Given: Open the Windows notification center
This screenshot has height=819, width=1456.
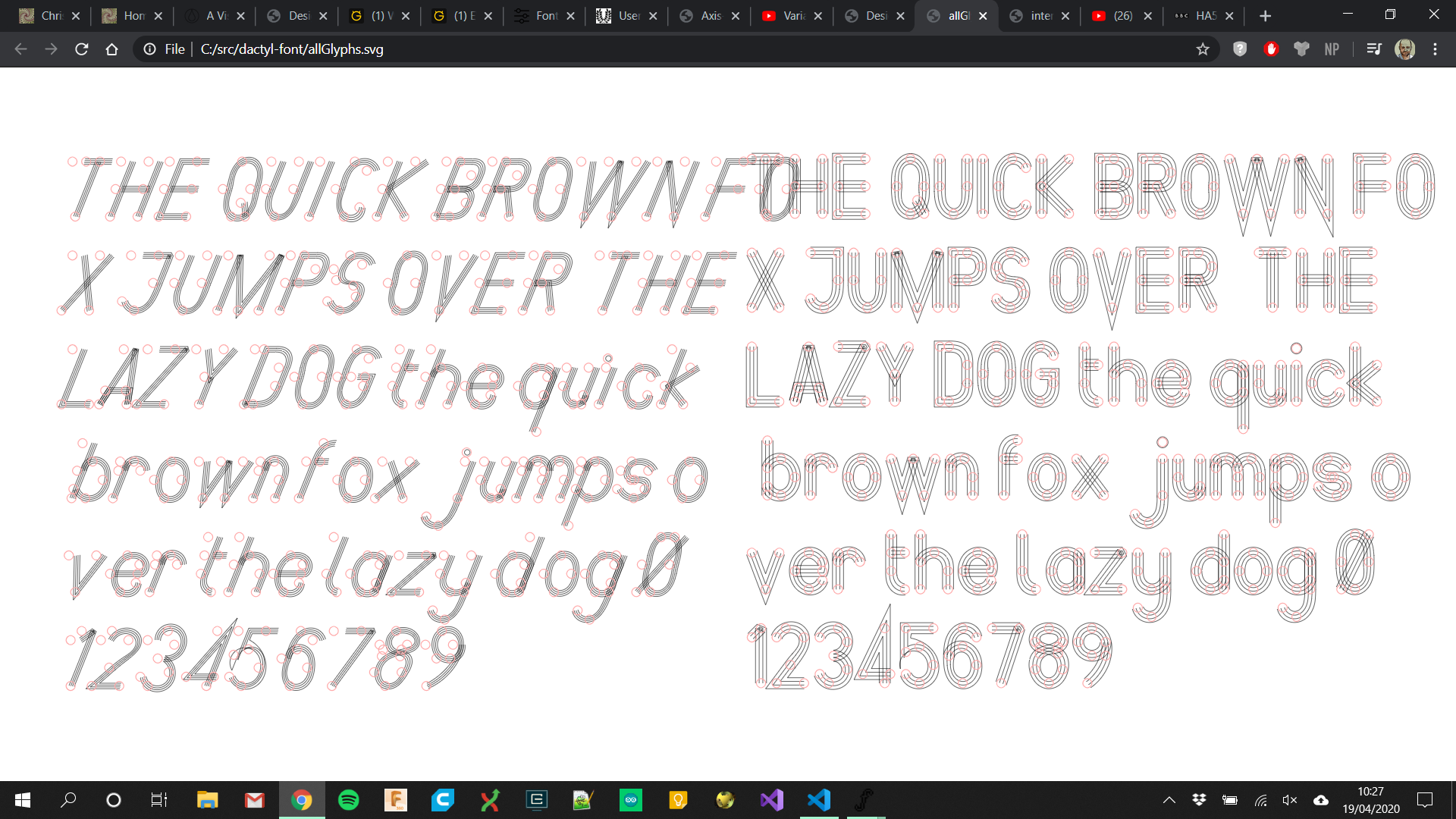Looking at the screenshot, I should [x=1425, y=800].
